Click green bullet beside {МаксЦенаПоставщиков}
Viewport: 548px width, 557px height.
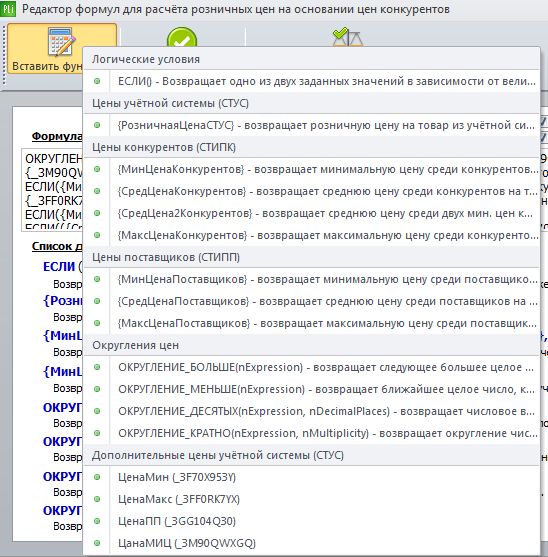pos(97,324)
